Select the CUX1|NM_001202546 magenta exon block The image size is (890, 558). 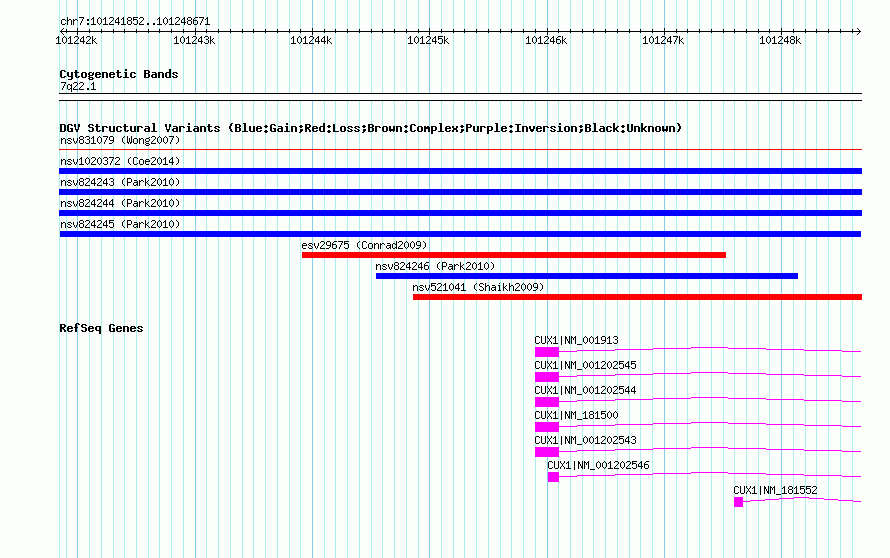point(553,477)
